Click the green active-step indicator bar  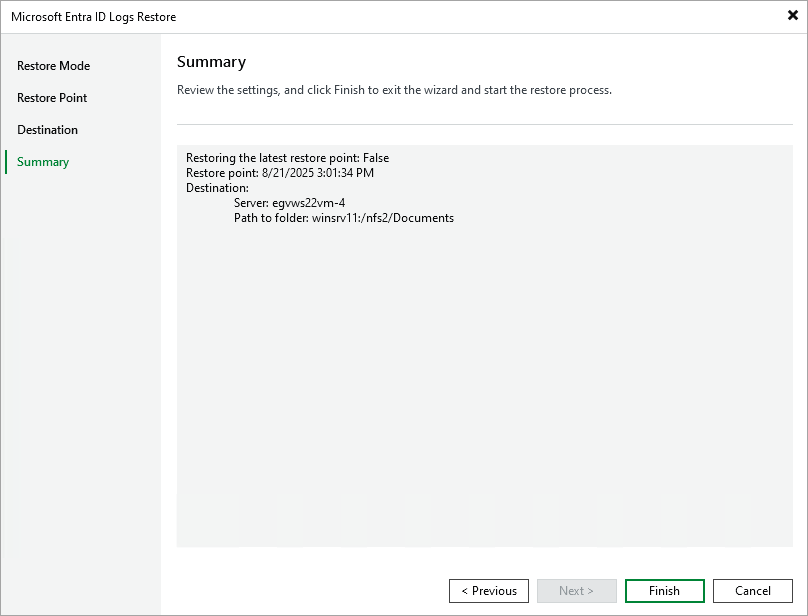click(x=4, y=161)
